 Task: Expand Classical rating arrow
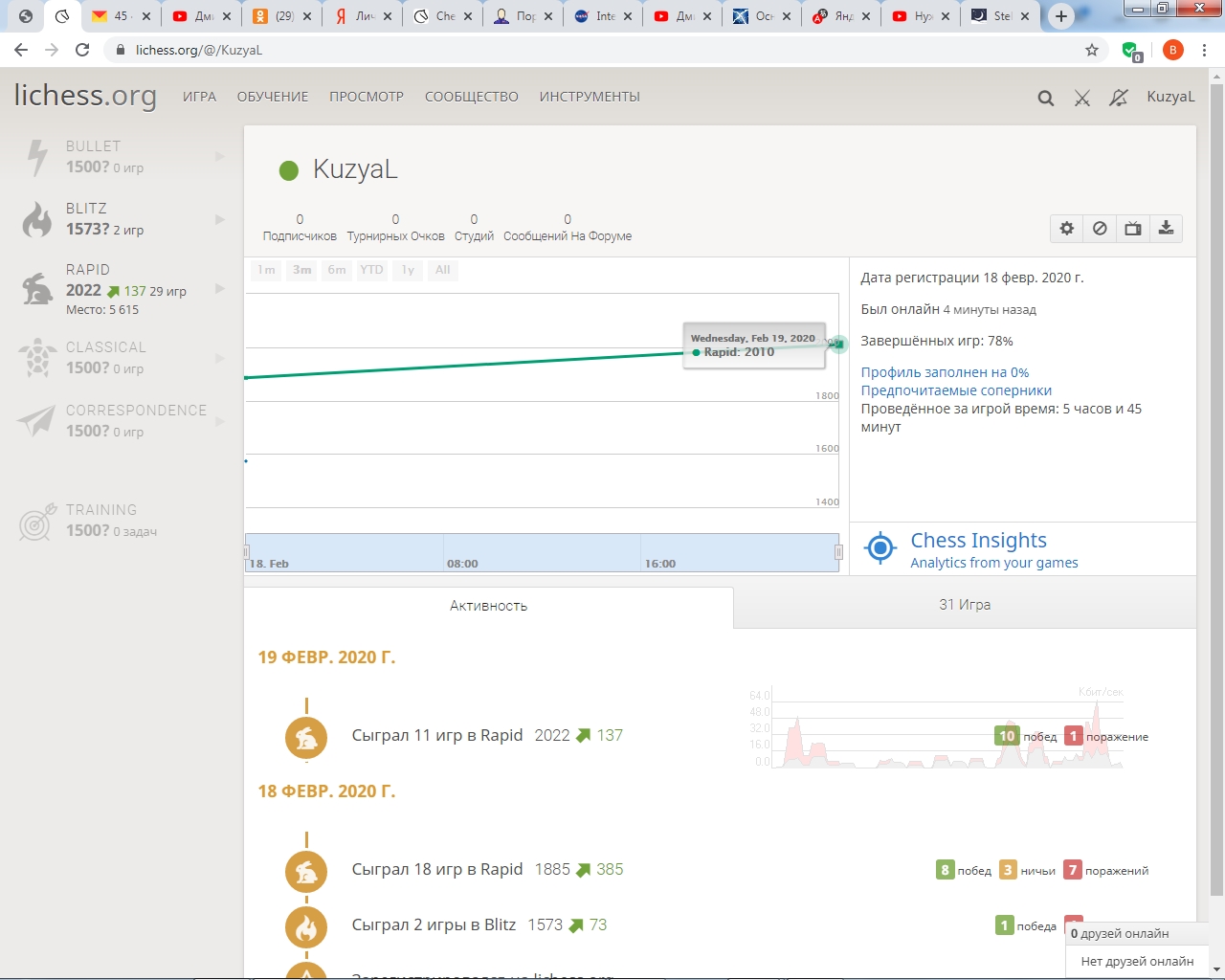point(220,358)
